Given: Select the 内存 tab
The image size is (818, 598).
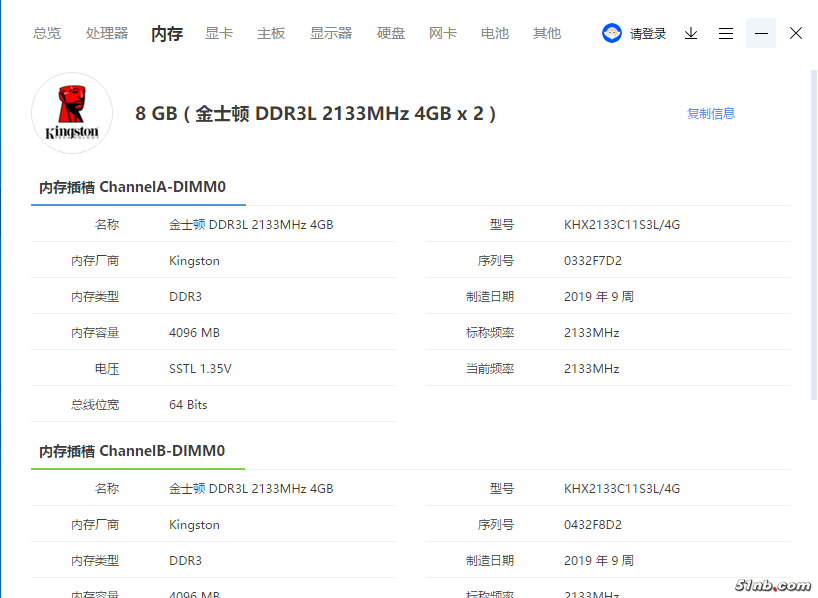Looking at the screenshot, I should 167,33.
